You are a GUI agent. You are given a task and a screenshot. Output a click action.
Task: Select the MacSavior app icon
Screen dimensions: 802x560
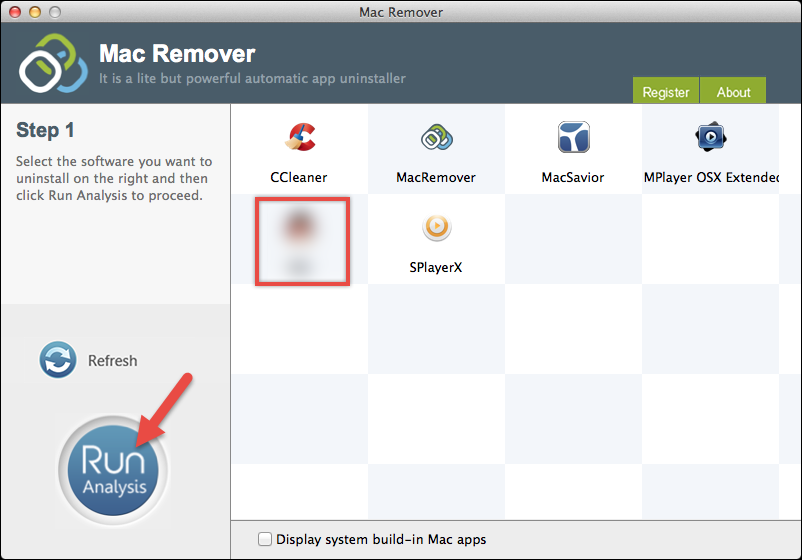coord(573,137)
